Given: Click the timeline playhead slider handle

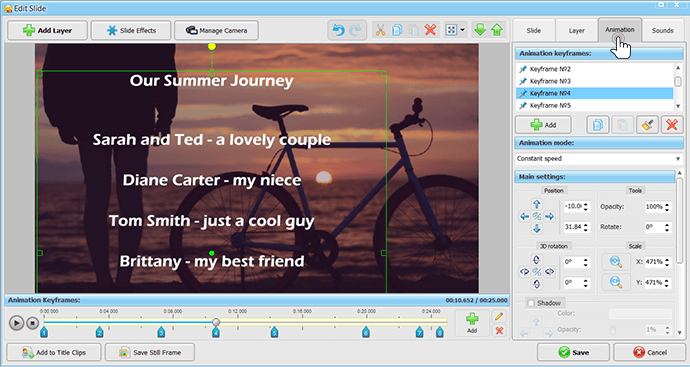Looking at the screenshot, I should pos(216,322).
